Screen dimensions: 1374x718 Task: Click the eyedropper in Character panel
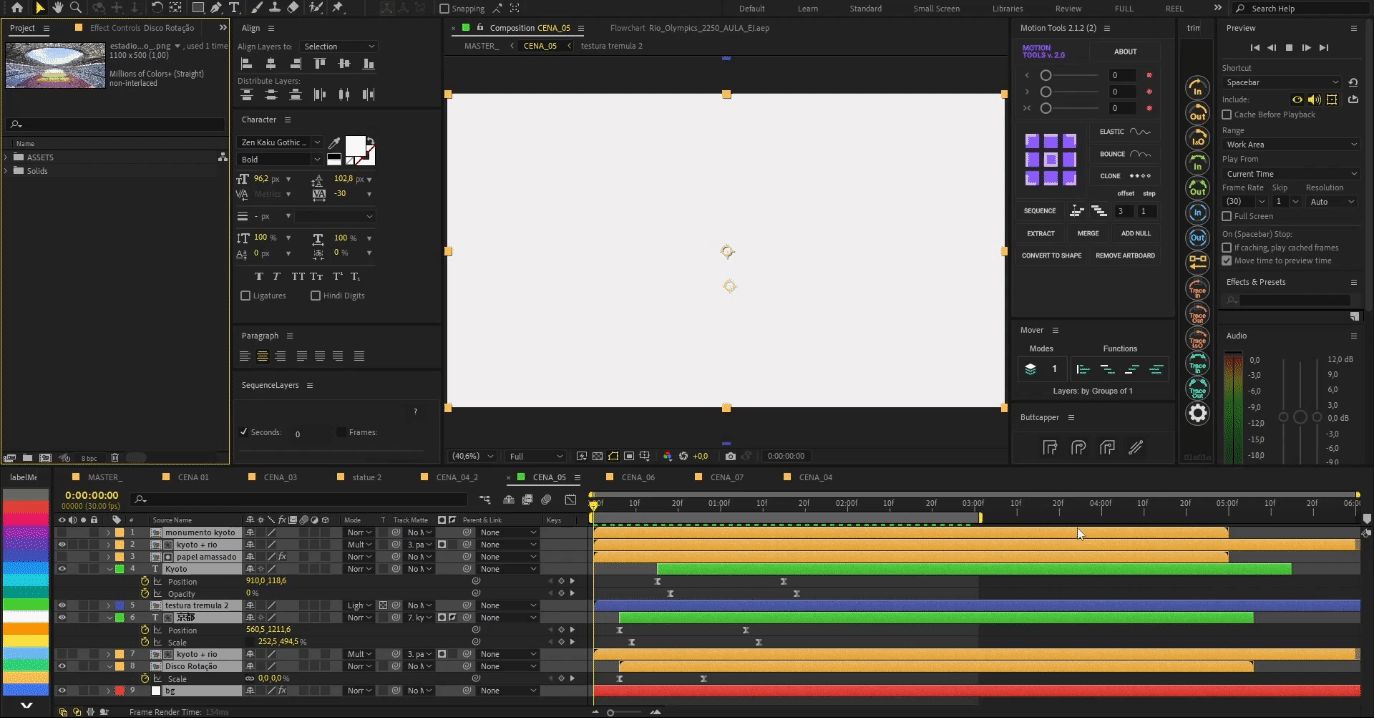click(335, 143)
